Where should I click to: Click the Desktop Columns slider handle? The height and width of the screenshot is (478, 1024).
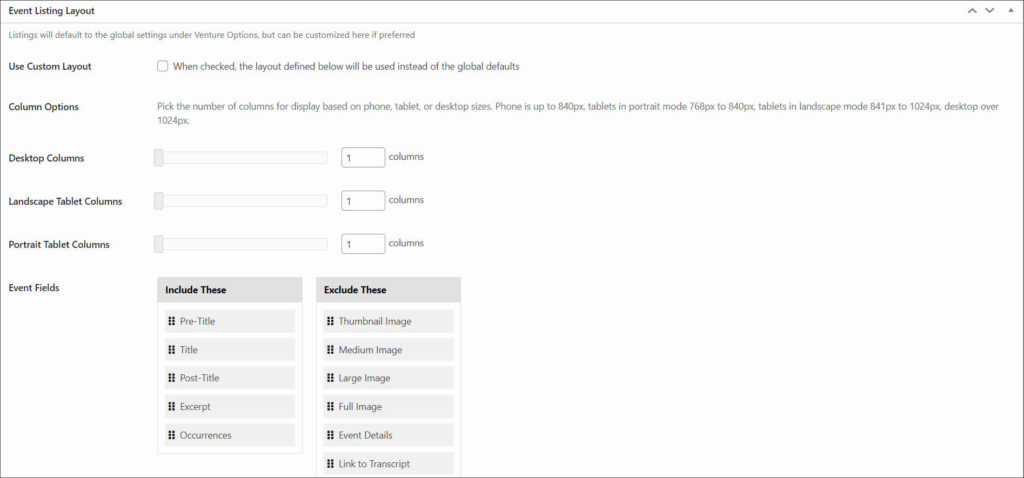[159, 157]
